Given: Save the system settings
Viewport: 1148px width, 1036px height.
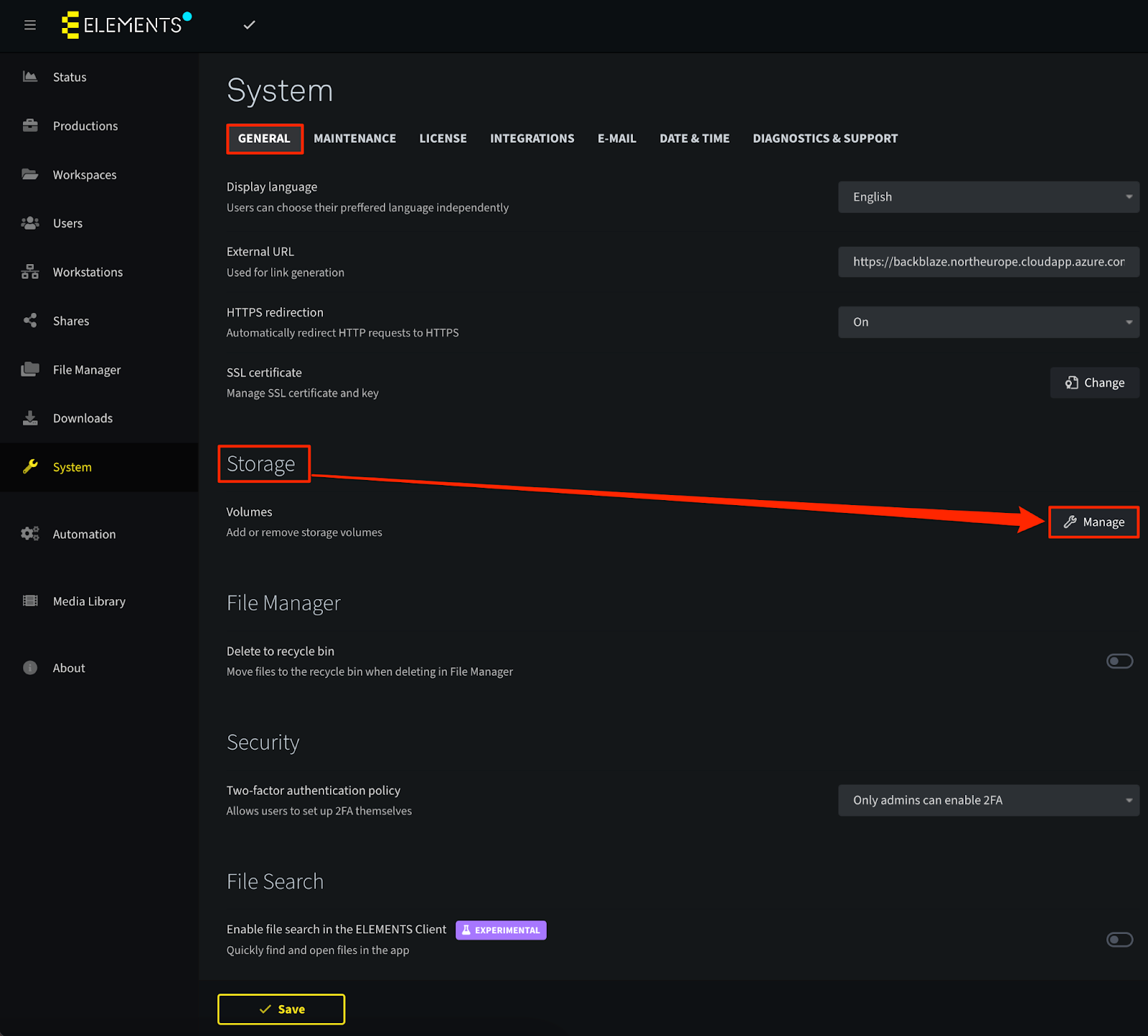Looking at the screenshot, I should pos(281,1009).
